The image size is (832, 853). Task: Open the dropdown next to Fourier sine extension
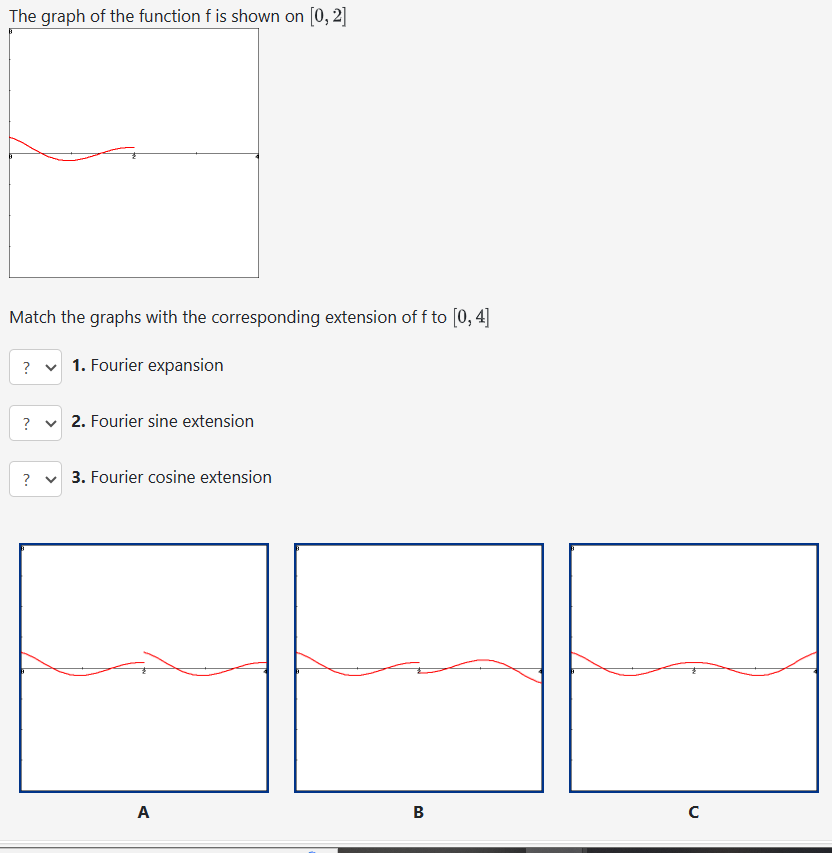pyautogui.click(x=35, y=422)
